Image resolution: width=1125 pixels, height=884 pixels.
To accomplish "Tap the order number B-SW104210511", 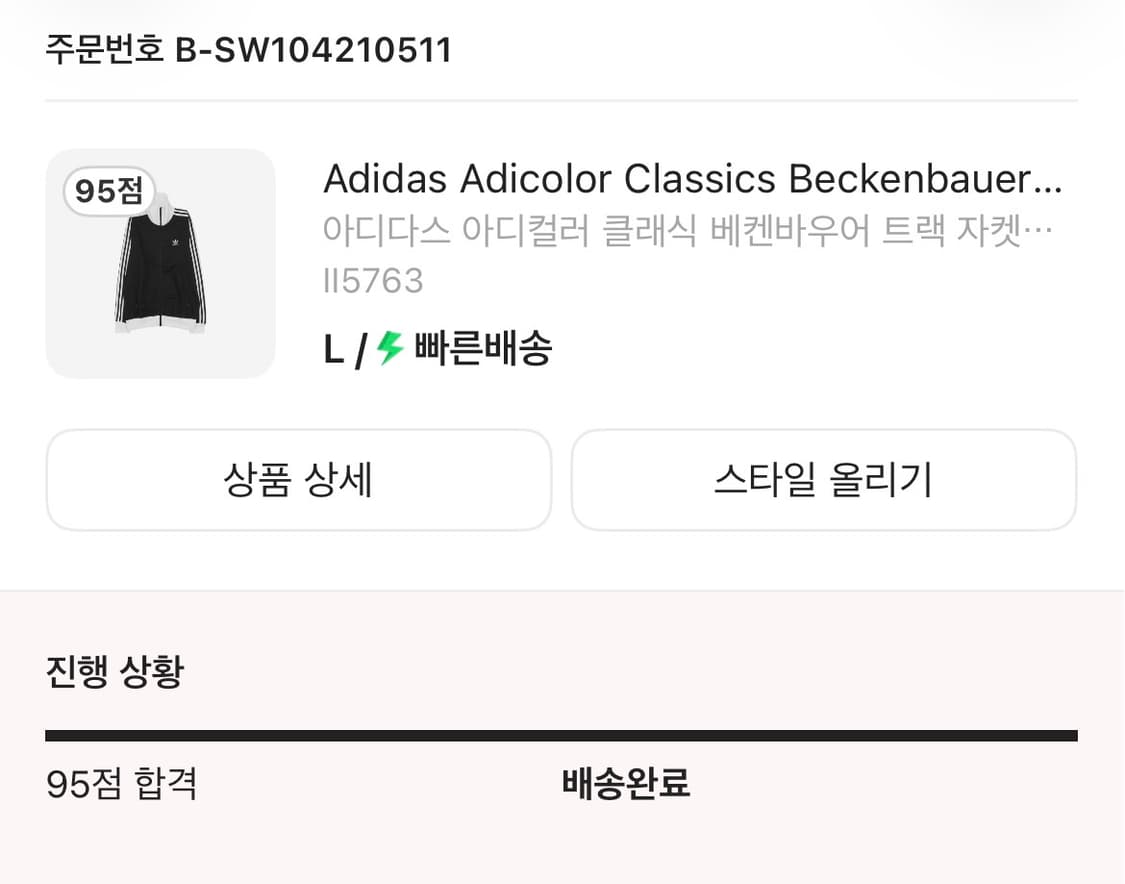I will click(313, 50).
